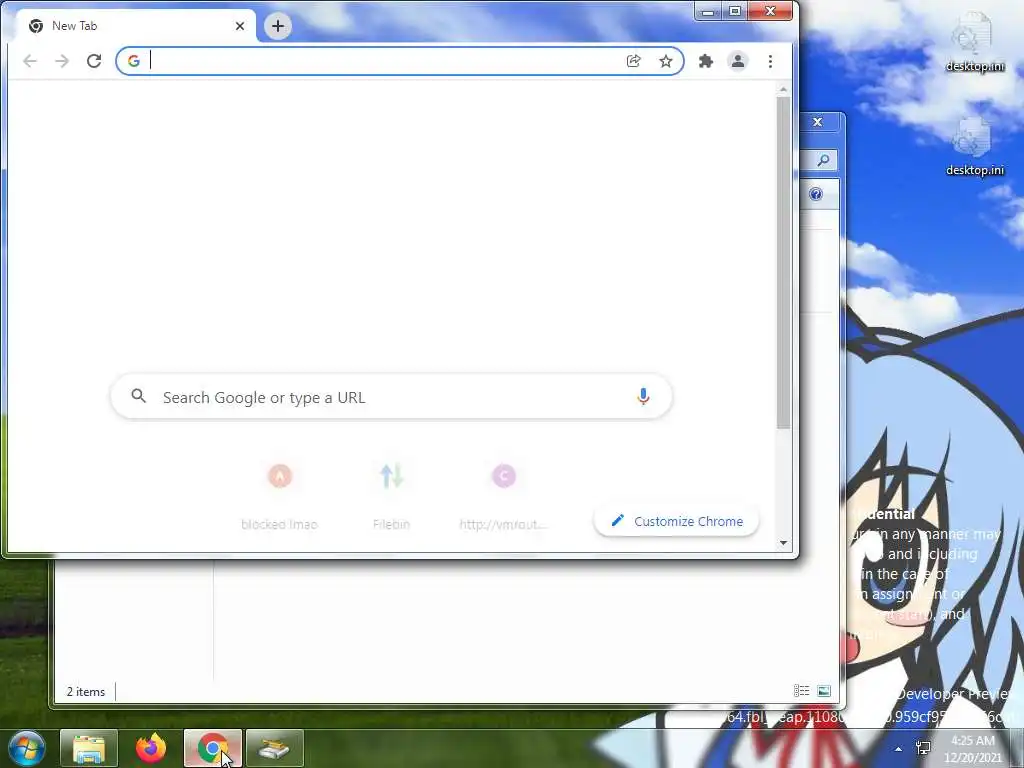Click the scroll-up arrow in Chrome
This screenshot has width=1024, height=768.
pyautogui.click(x=784, y=89)
